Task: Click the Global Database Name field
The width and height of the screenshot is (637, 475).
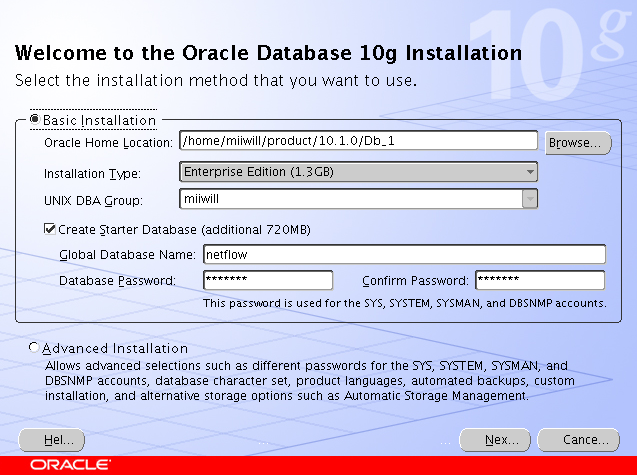Action: 404,254
